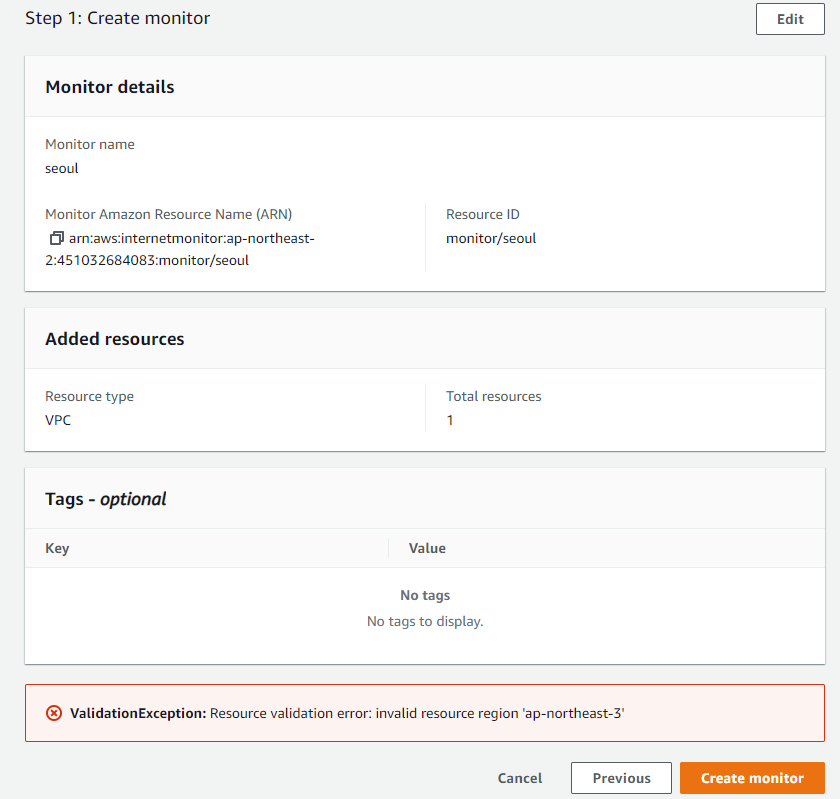Click the Resource type value 'VPC'

click(x=58, y=420)
